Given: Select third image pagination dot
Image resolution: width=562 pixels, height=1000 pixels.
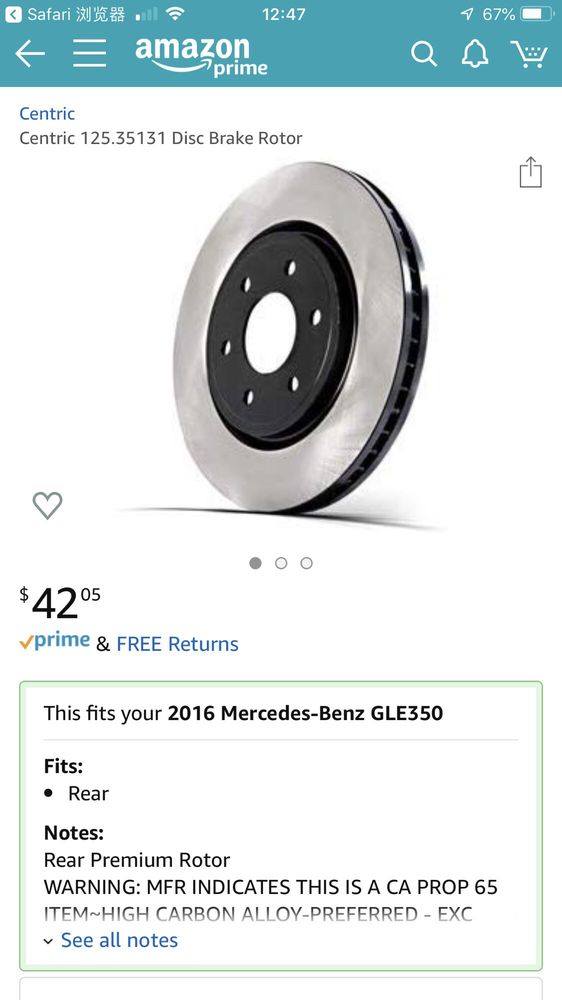Looking at the screenshot, I should click(x=306, y=563).
